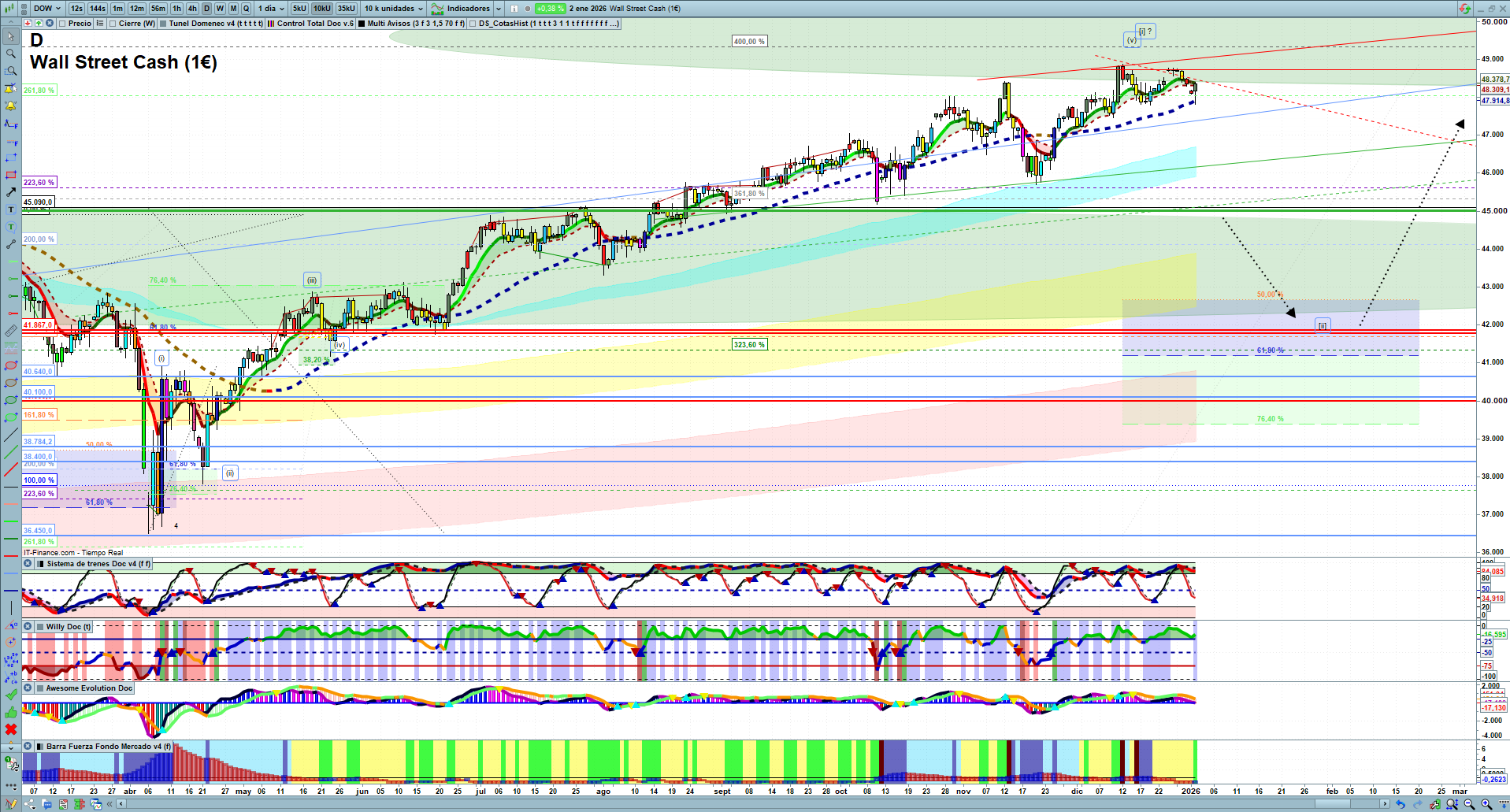
Task: Open the '10 k unidades' dropdown
Action: 393,9
